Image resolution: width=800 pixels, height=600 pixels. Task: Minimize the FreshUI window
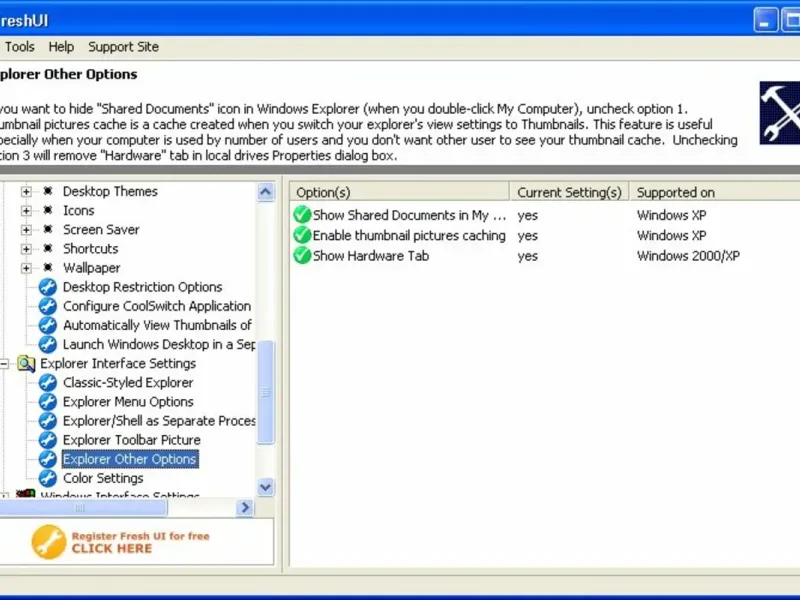click(765, 21)
